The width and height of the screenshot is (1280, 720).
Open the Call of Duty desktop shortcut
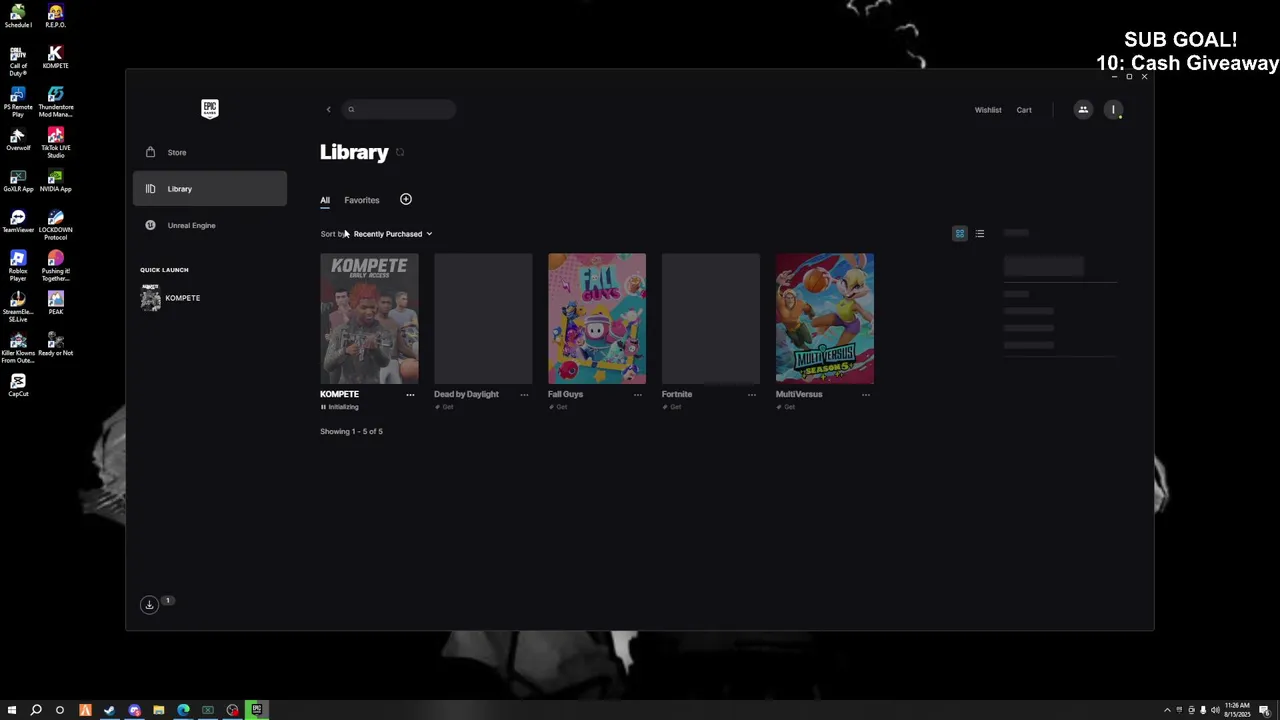(18, 61)
